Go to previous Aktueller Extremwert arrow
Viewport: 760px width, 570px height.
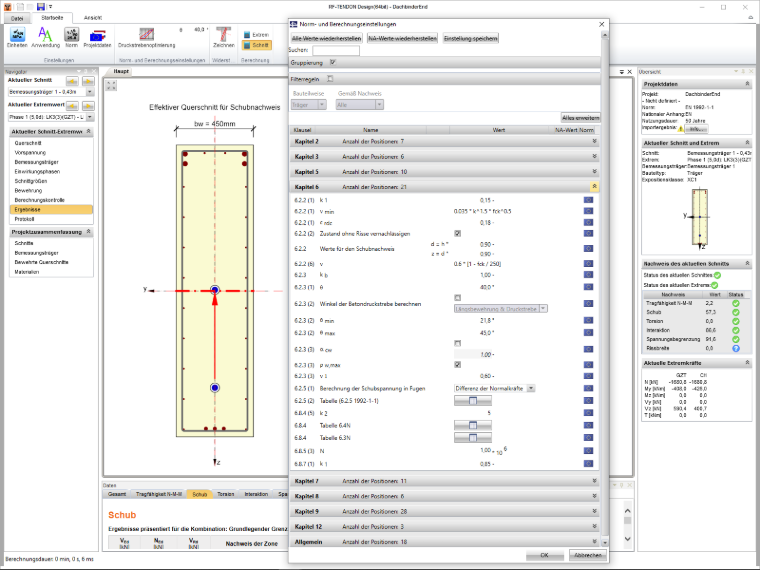tap(72, 105)
